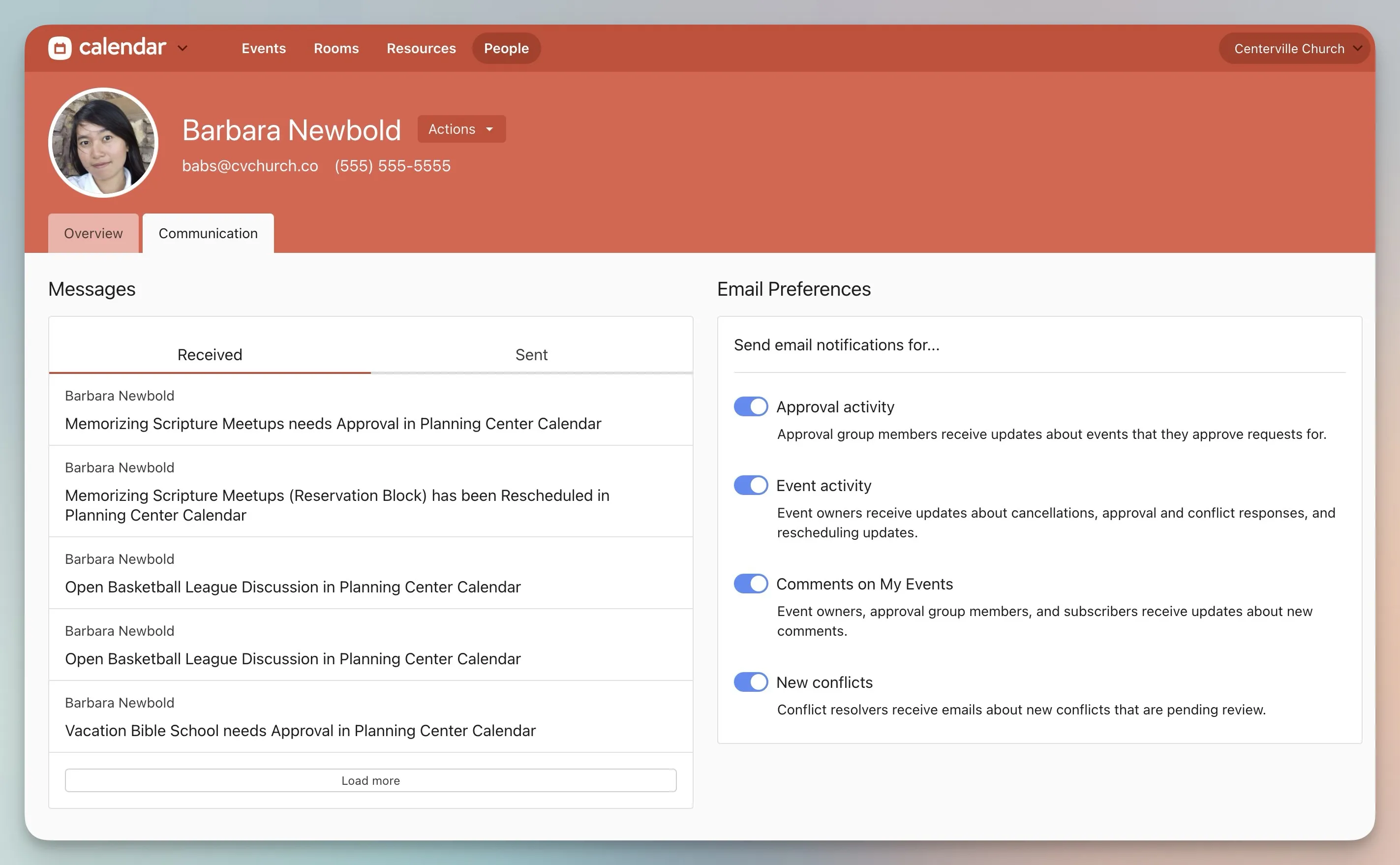This screenshot has width=1400, height=865.
Task: Turn off Comments on My Events toggle
Action: [x=750, y=584]
